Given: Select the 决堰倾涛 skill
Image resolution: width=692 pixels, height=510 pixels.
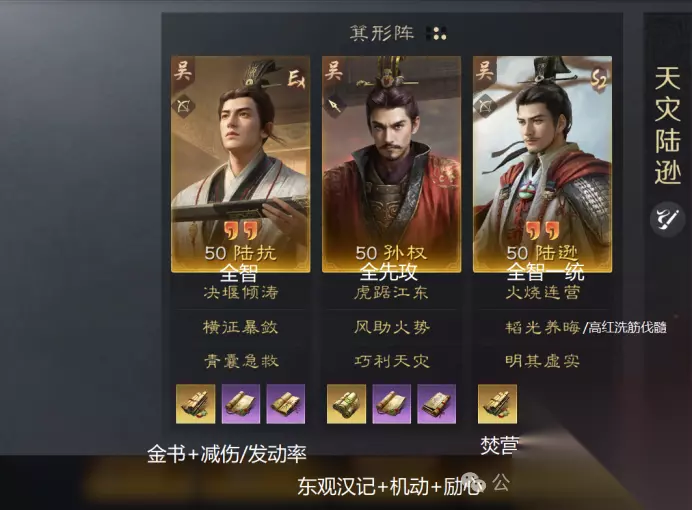Looking at the screenshot, I should click(x=241, y=292).
